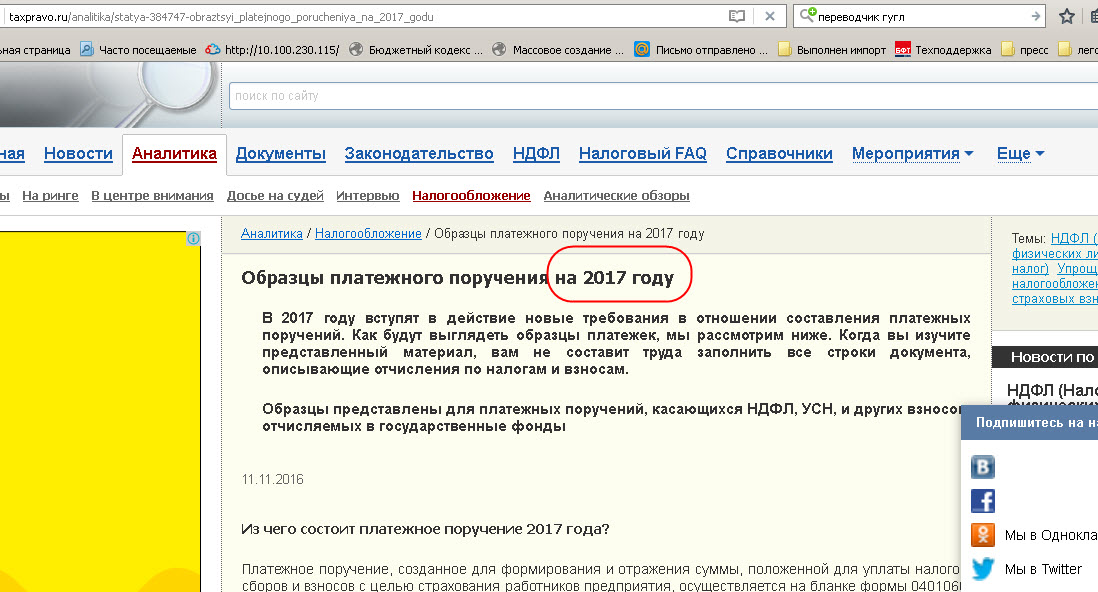This screenshot has height=592, width=1098.
Task: Click article date 11.11.2016
Action: 272,479
